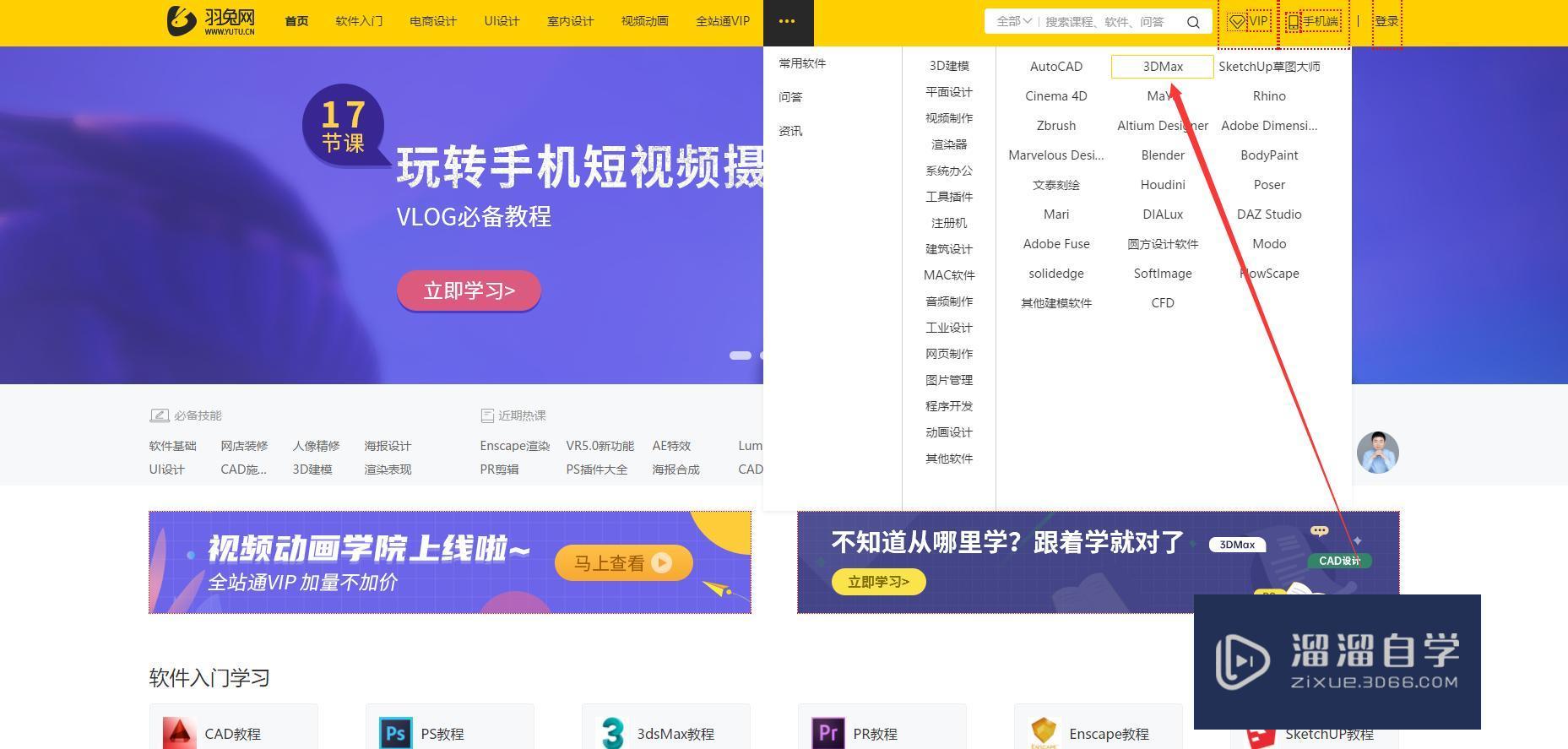1568x749 pixels.
Task: Open VR5.0新功能 hot course link
Action: (600, 446)
